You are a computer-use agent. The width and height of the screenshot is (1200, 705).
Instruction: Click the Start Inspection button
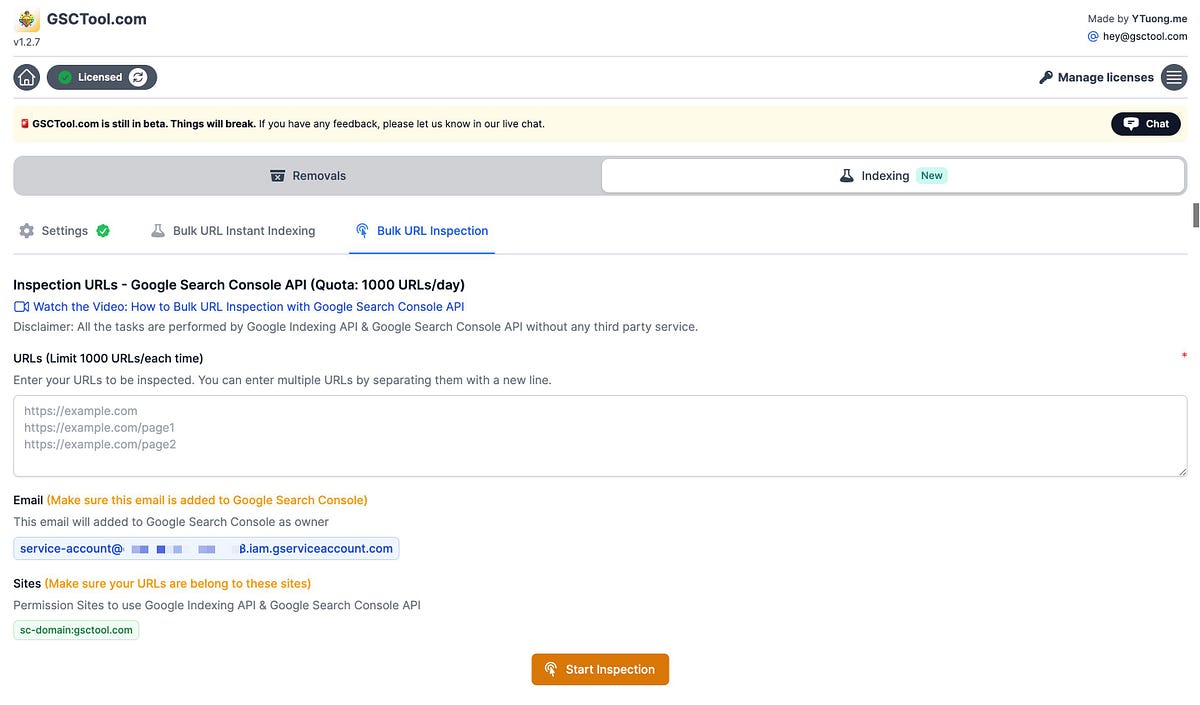[600, 669]
